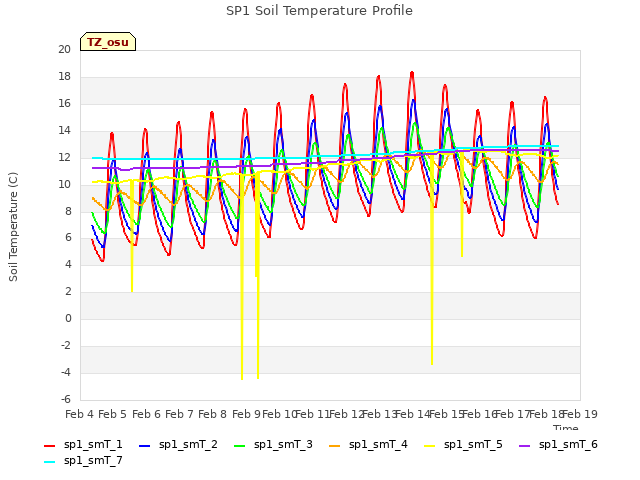The width and height of the screenshot is (640, 480).
Task: Click the Feb 4 x-axis tick label
Action: (80, 414)
